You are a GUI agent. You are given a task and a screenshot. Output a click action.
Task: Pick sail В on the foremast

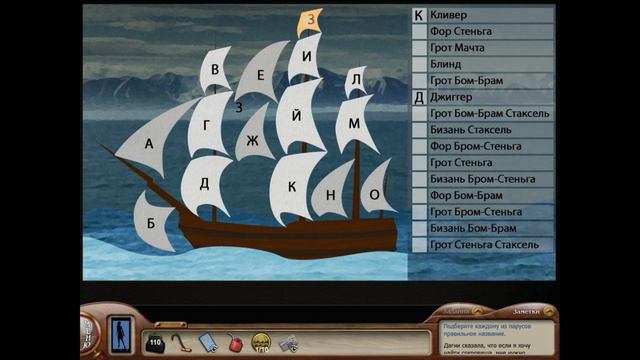215,69
